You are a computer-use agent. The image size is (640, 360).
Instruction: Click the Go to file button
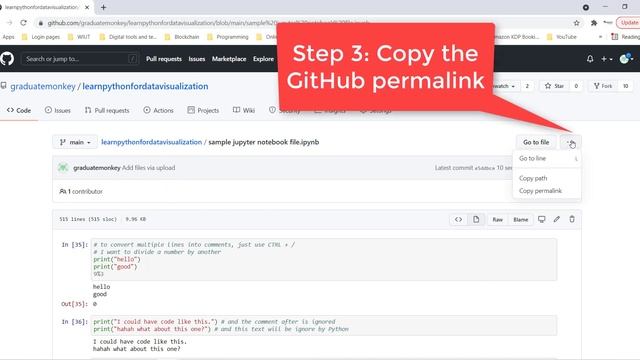click(x=536, y=142)
